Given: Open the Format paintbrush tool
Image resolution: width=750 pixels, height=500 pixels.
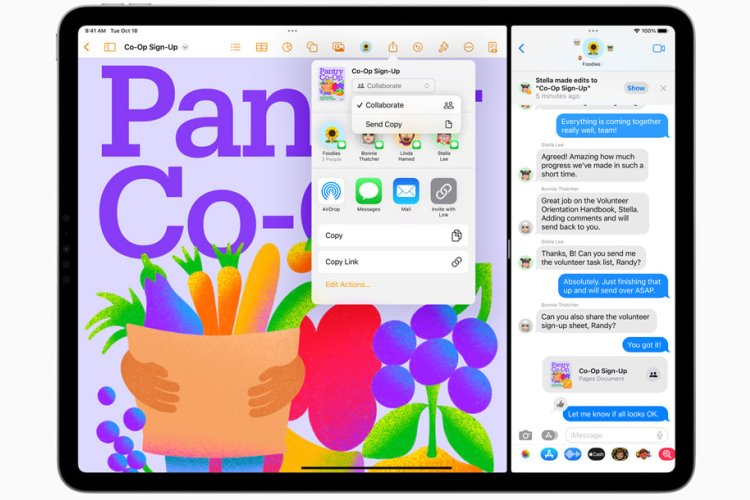Looking at the screenshot, I should coord(442,47).
